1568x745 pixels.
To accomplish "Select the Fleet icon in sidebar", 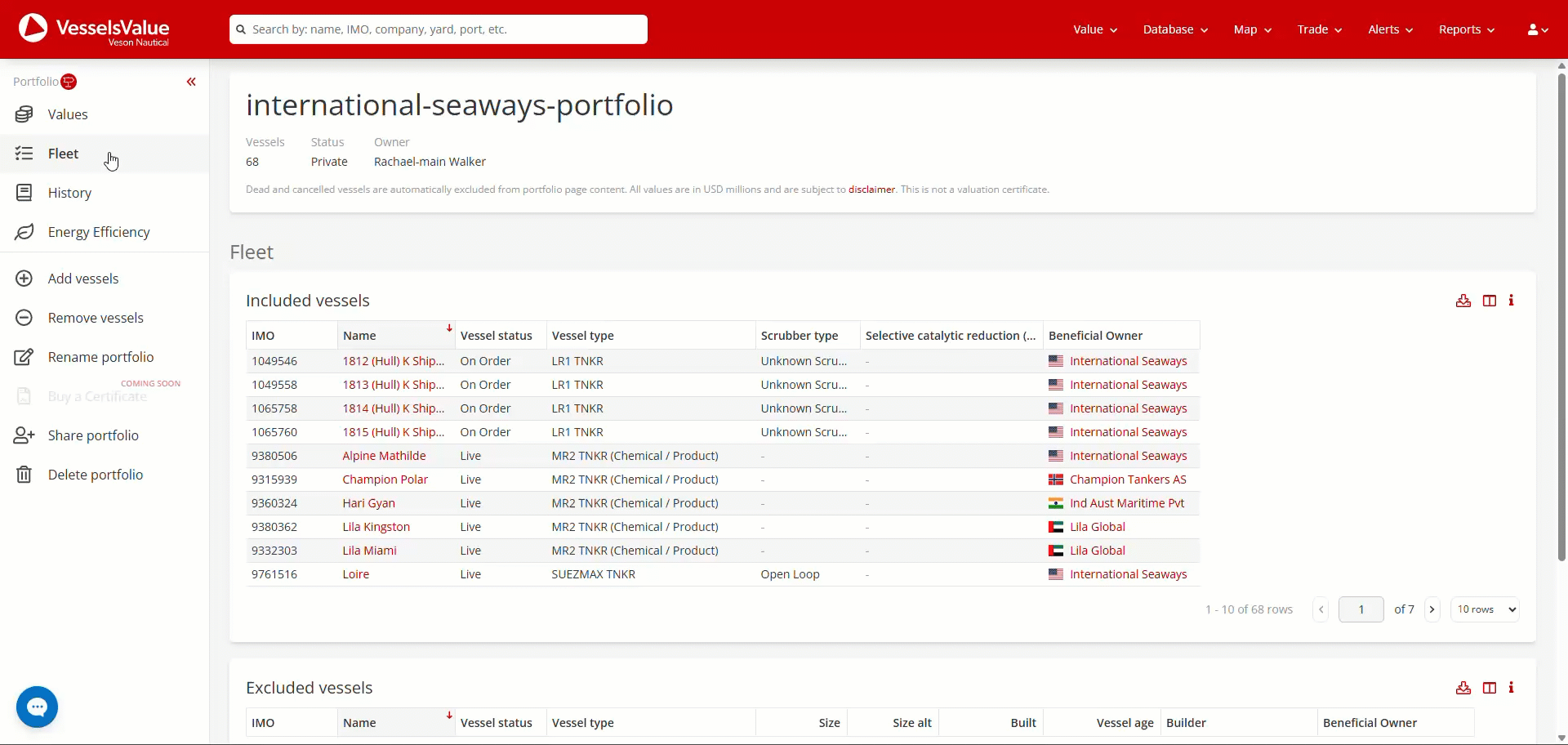I will click(x=24, y=154).
